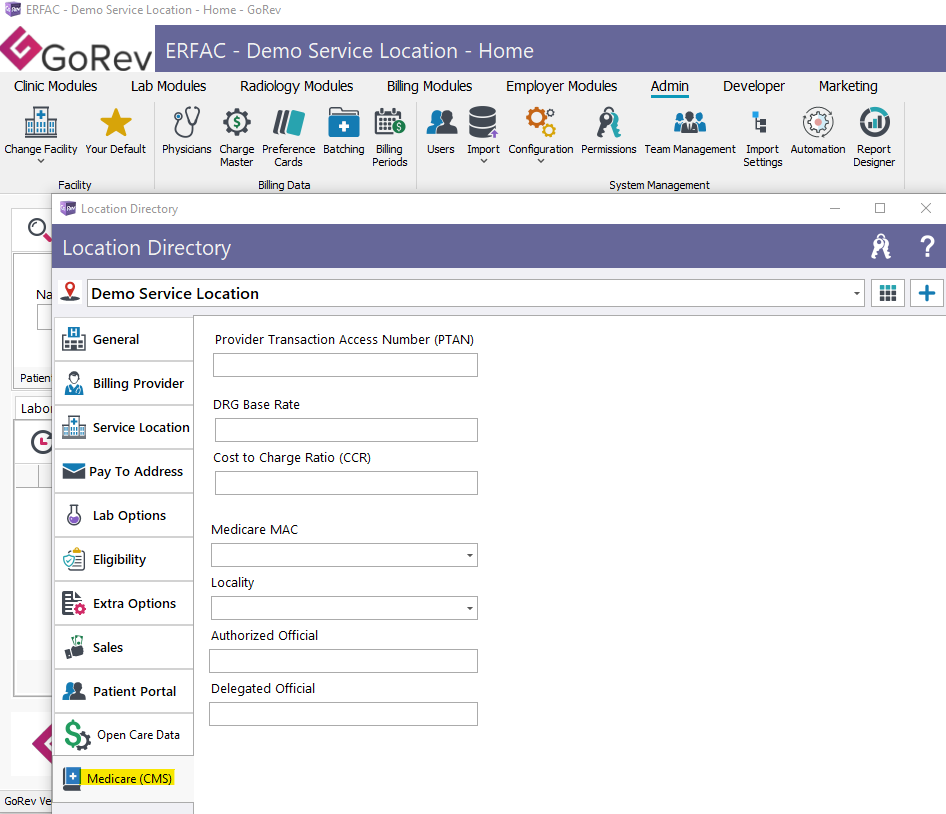The height and width of the screenshot is (814, 946).
Task: Select the Employer Modules tab
Action: pos(561,86)
